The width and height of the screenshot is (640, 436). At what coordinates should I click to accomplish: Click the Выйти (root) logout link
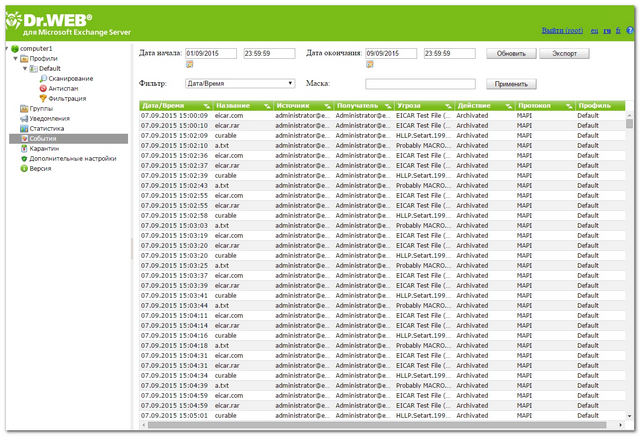pyautogui.click(x=562, y=31)
